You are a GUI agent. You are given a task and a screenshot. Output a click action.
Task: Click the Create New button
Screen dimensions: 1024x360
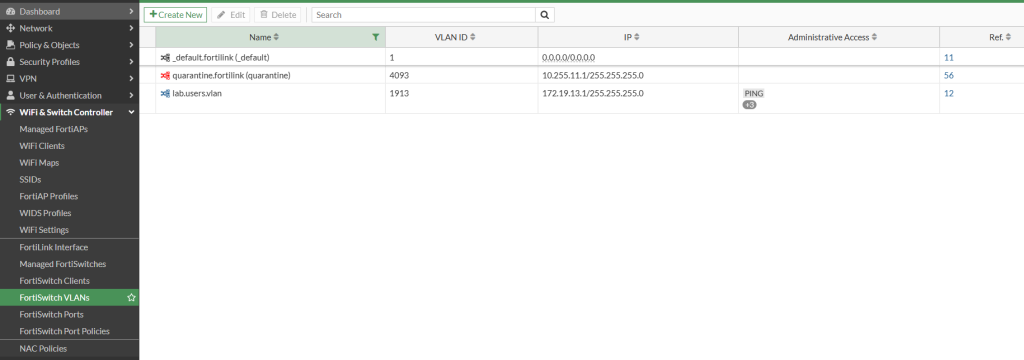pos(176,14)
